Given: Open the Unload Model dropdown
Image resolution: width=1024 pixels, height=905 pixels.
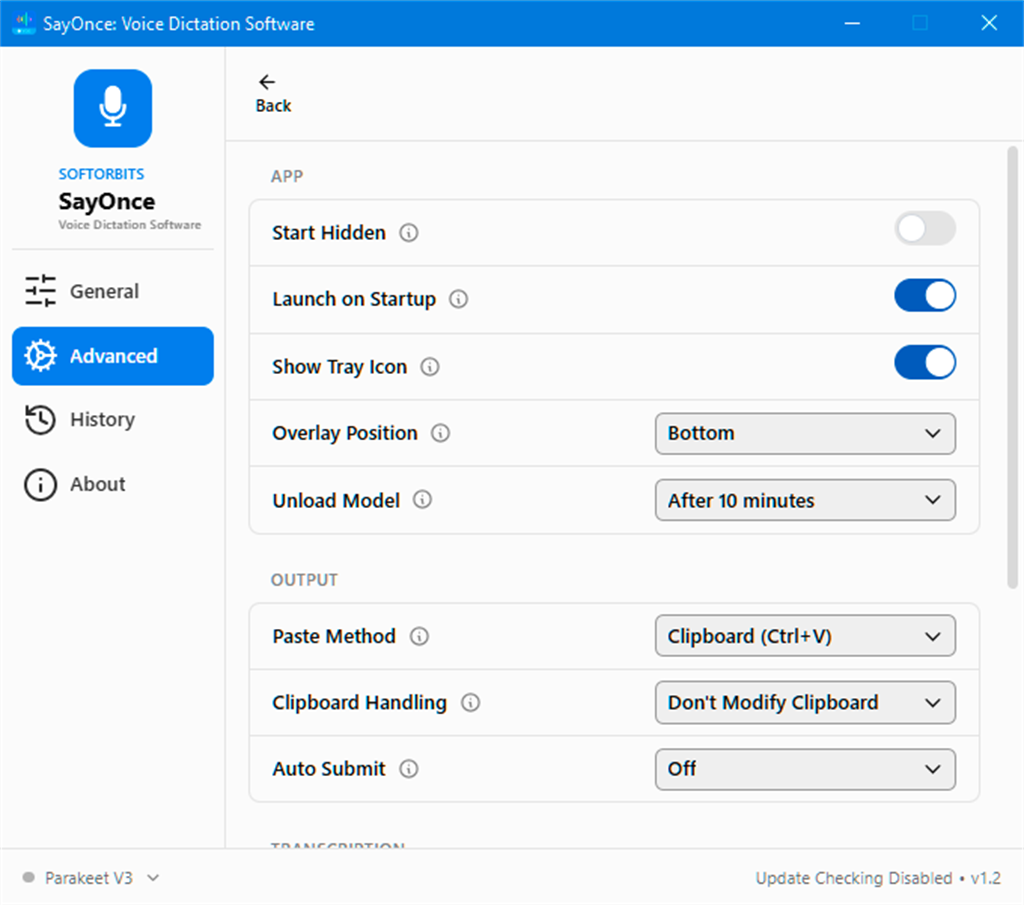Looking at the screenshot, I should coord(805,500).
